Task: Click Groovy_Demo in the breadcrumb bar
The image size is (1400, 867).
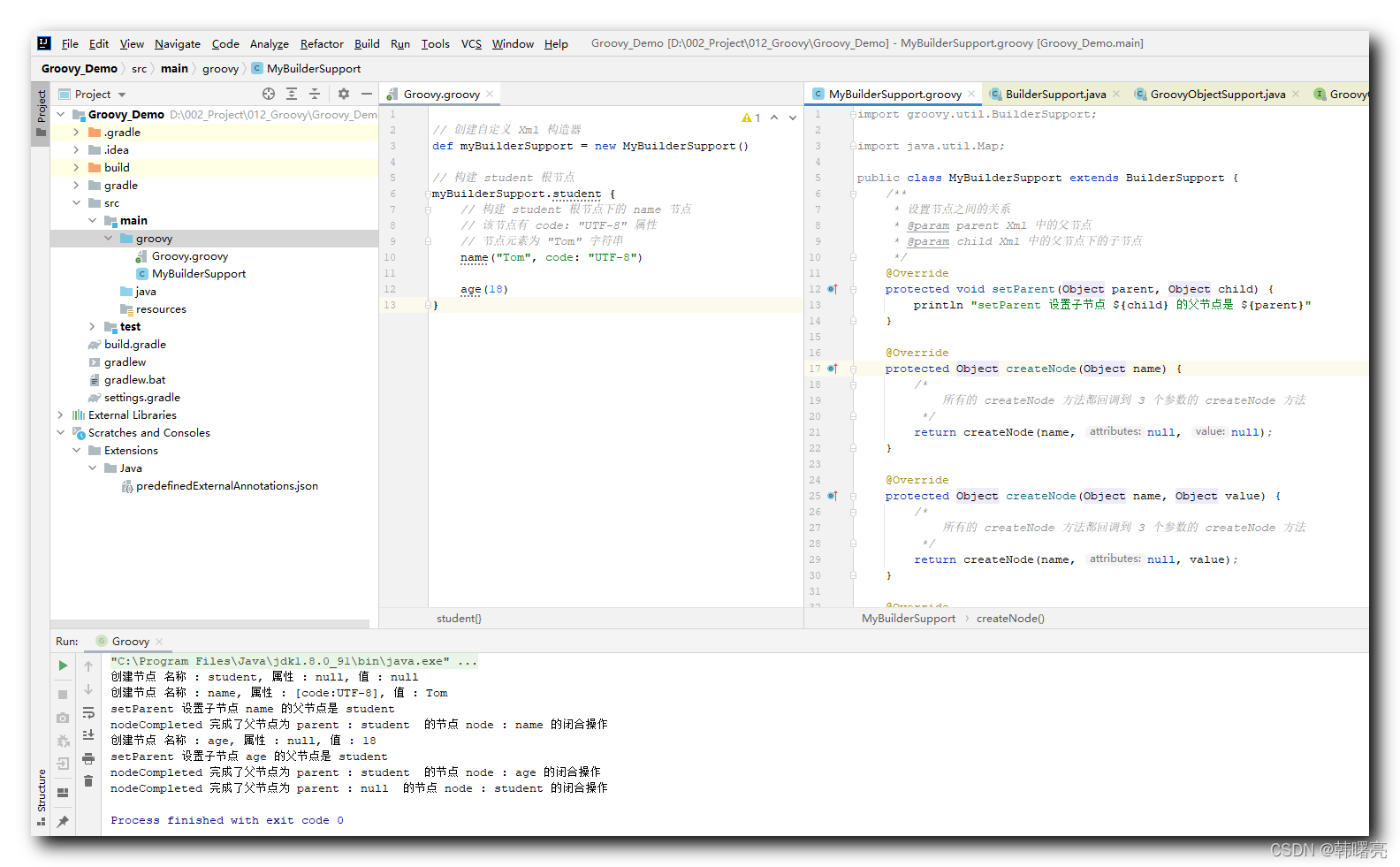Action: click(x=80, y=68)
